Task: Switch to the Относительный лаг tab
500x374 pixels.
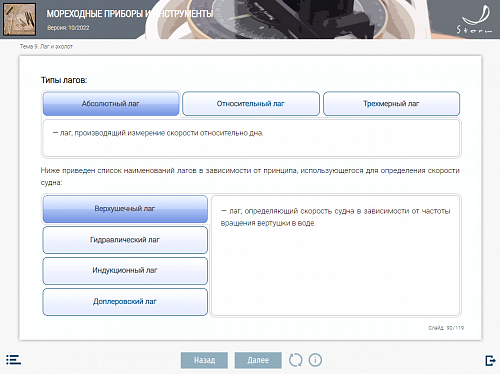Action: point(251,104)
